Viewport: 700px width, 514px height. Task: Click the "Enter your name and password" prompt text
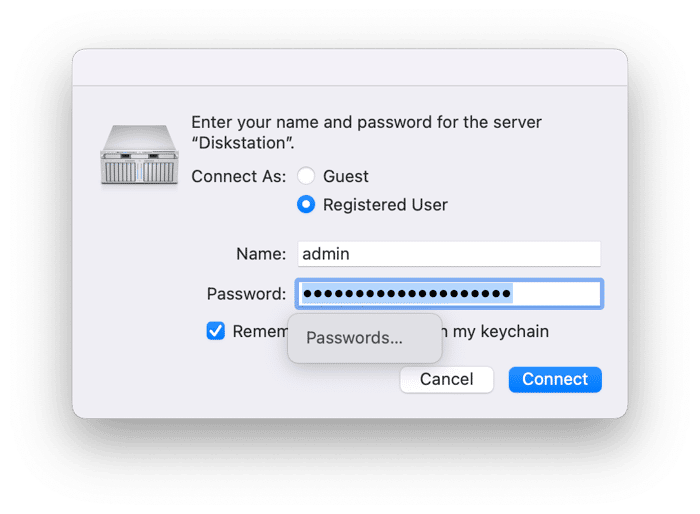(x=366, y=123)
